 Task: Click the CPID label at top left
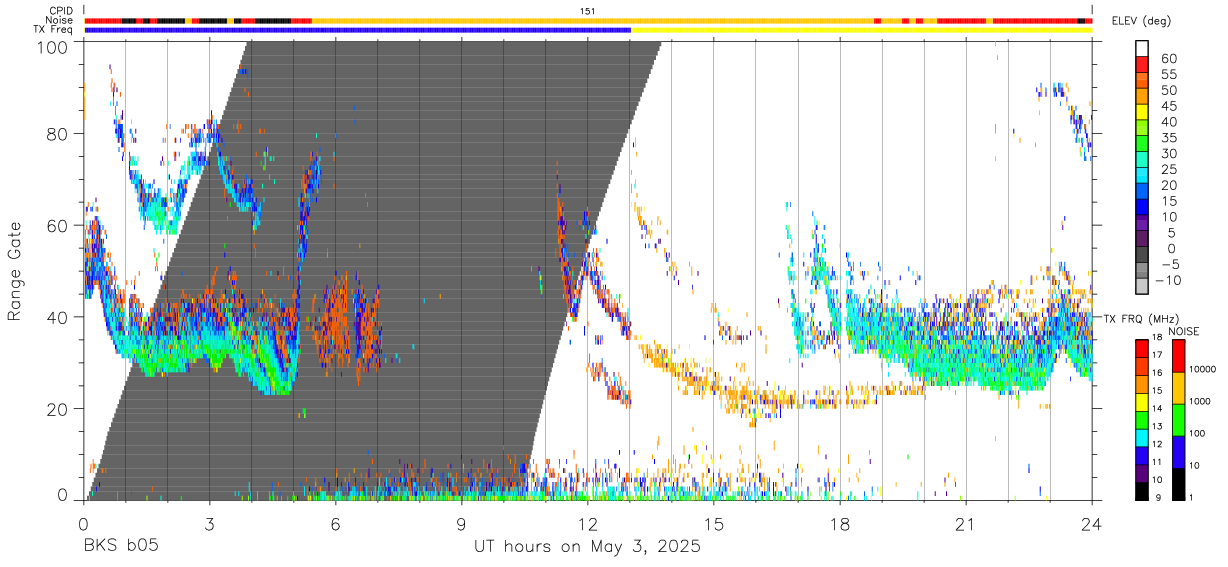(x=61, y=10)
